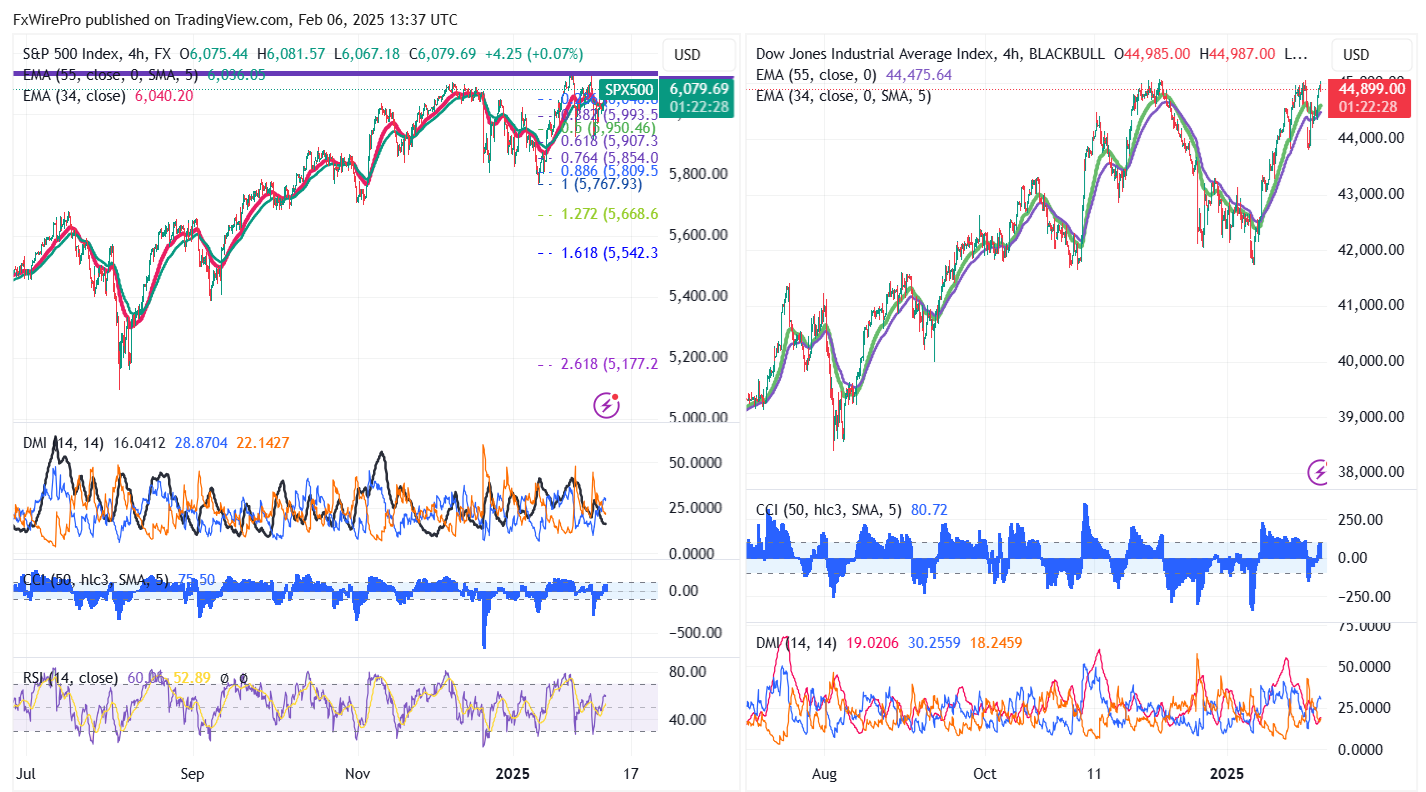Click the 38,000.00 price axis label

pos(1372,473)
